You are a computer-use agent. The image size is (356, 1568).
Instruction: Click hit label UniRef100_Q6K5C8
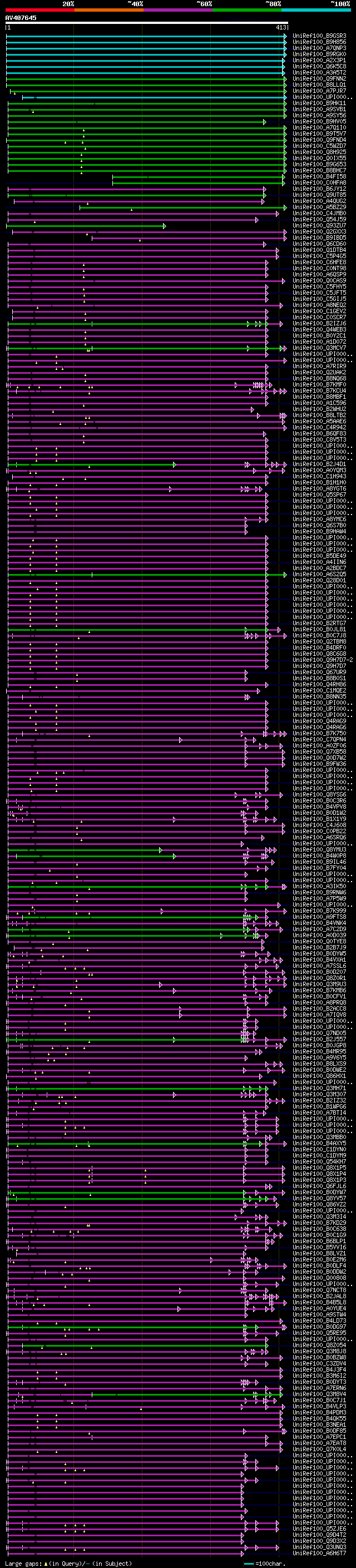pyautogui.click(x=319, y=66)
